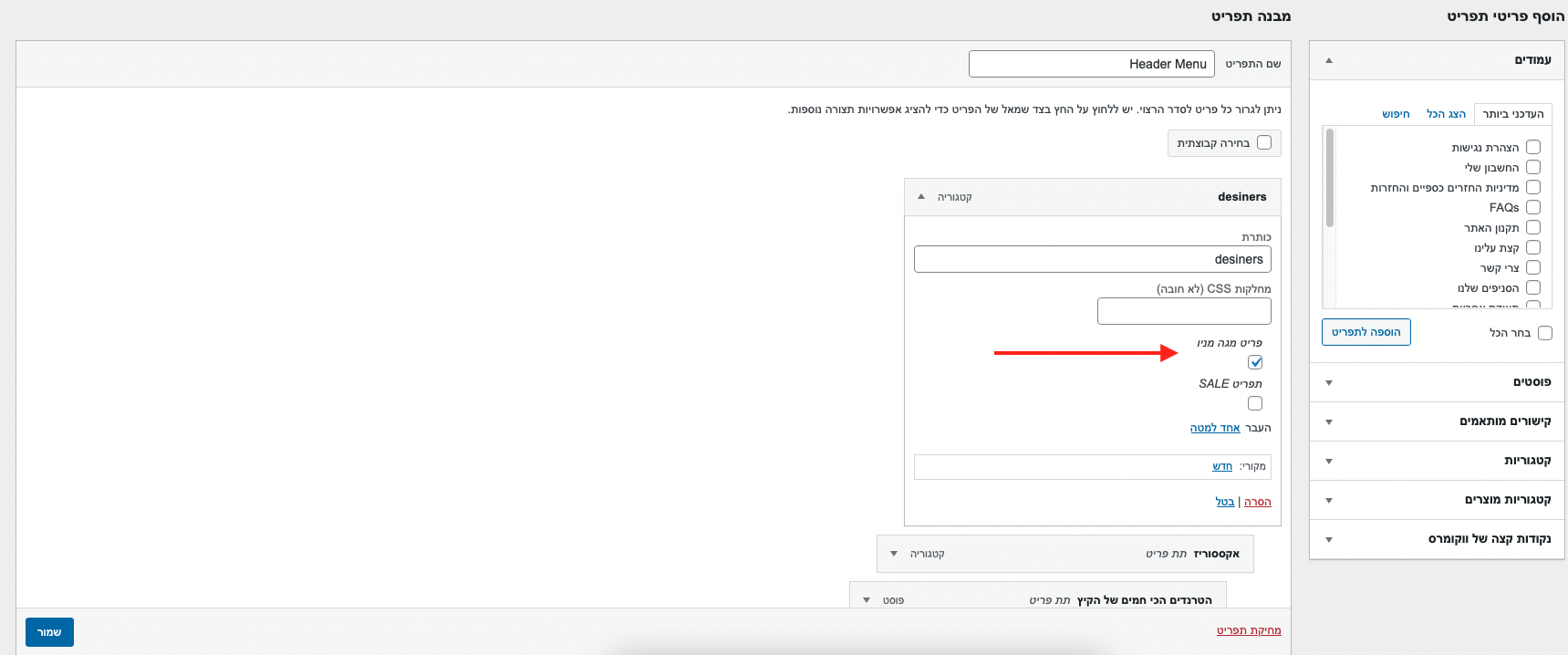Click the מחיקת תפריט delete link
Image resolution: width=1568 pixels, height=655 pixels.
[1249, 630]
